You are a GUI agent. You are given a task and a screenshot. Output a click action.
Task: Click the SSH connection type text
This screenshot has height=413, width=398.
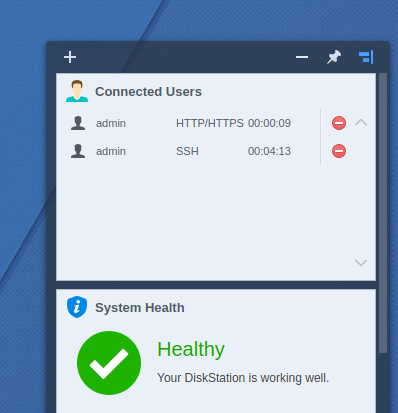[187, 151]
